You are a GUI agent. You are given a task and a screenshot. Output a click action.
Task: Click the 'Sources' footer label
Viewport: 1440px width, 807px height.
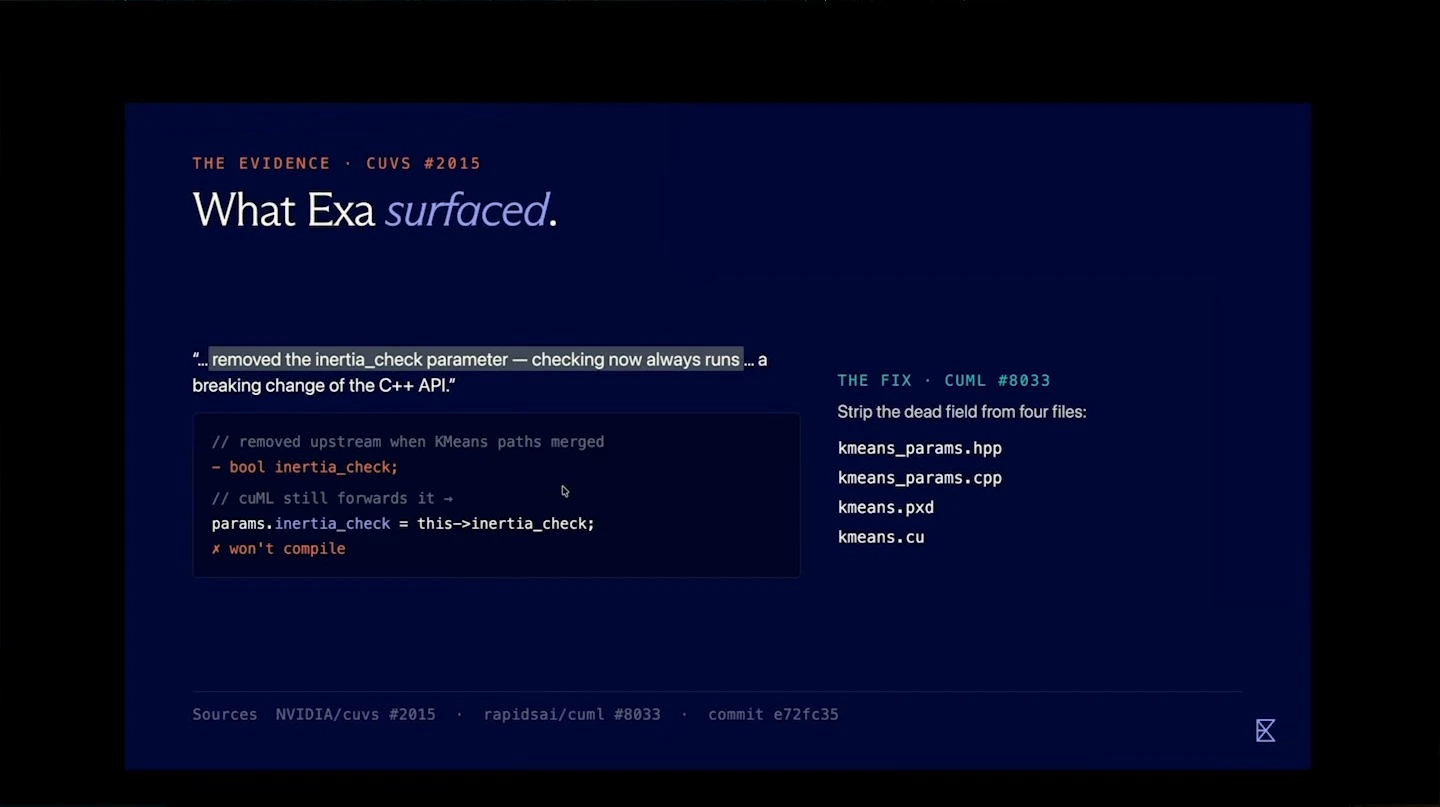(x=225, y=714)
